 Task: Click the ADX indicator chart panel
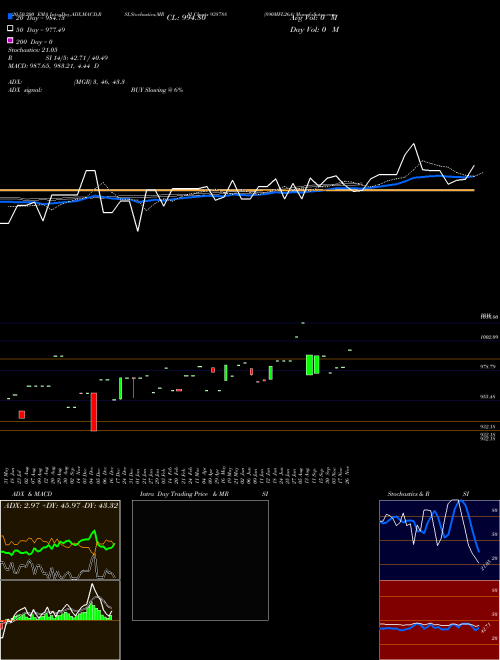60,540
